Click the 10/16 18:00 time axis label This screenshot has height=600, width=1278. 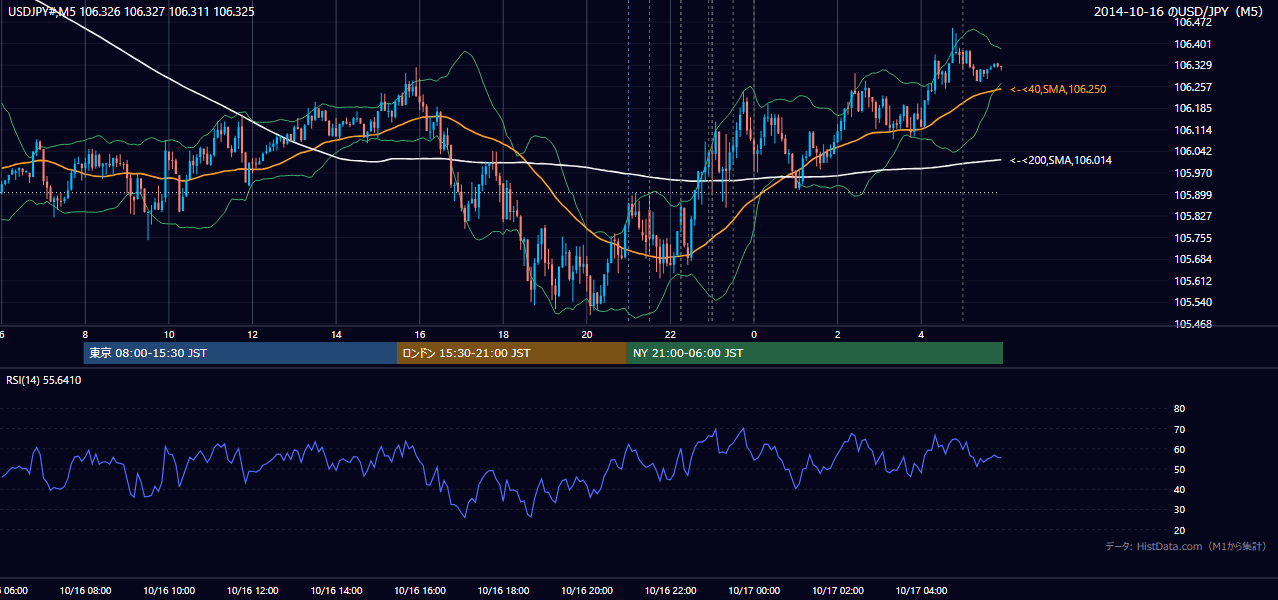(x=503, y=591)
